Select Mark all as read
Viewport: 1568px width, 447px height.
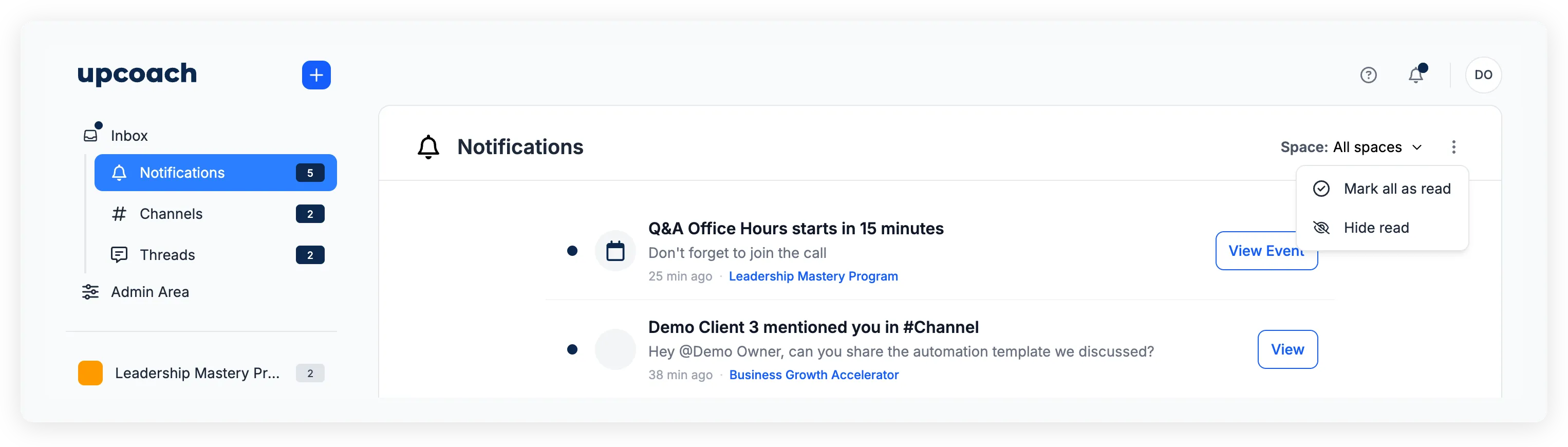1396,189
